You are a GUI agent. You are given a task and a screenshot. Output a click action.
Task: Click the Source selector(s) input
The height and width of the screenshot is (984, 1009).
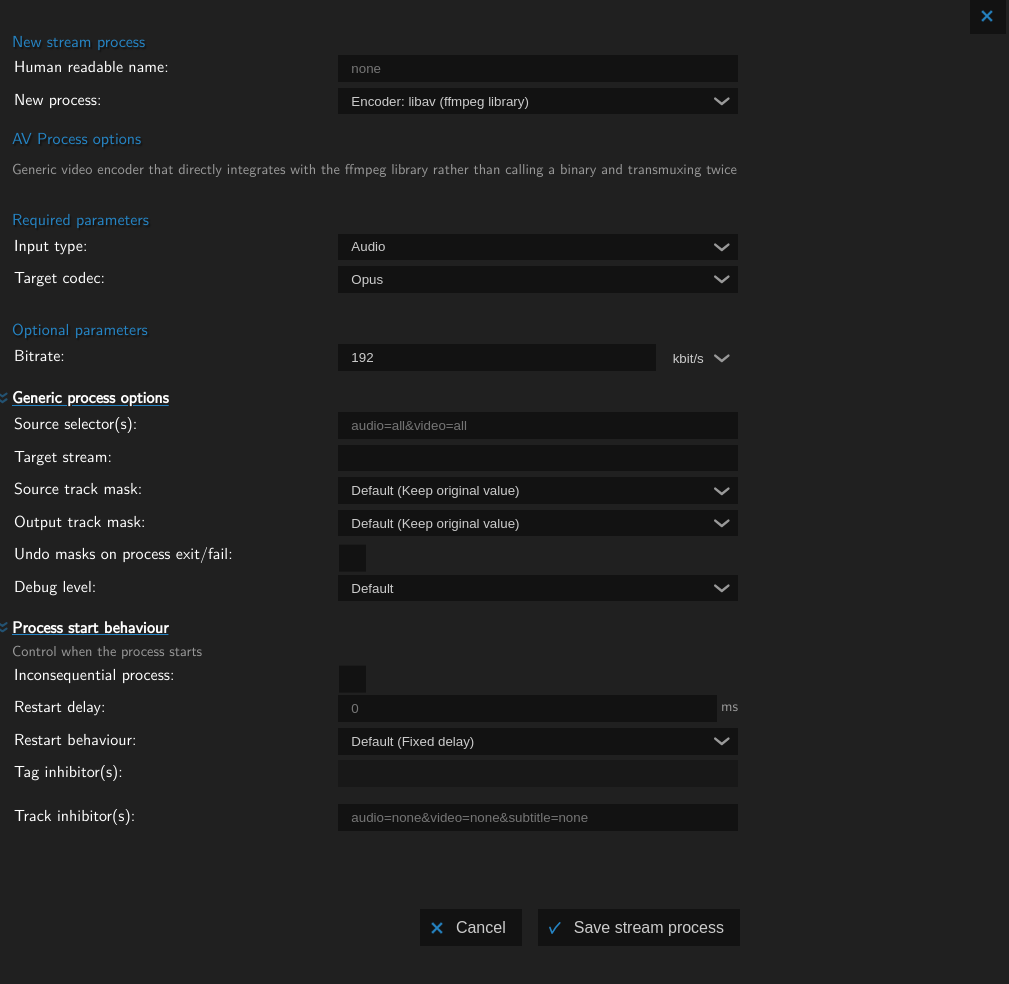[x=537, y=426]
